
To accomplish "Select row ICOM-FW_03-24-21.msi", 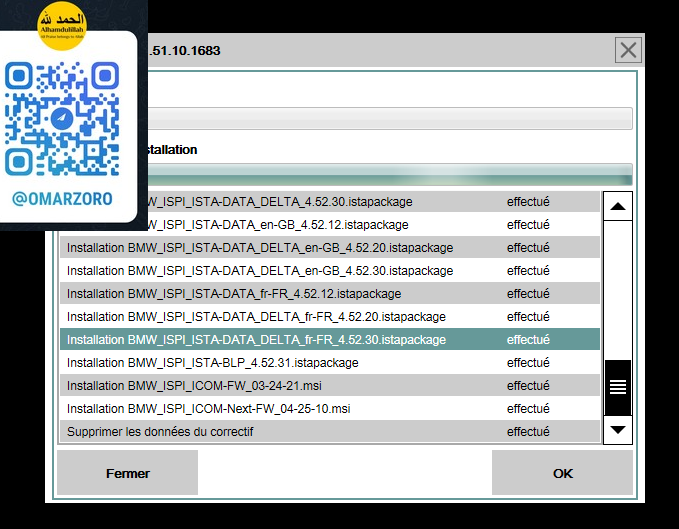I will pos(330,385).
